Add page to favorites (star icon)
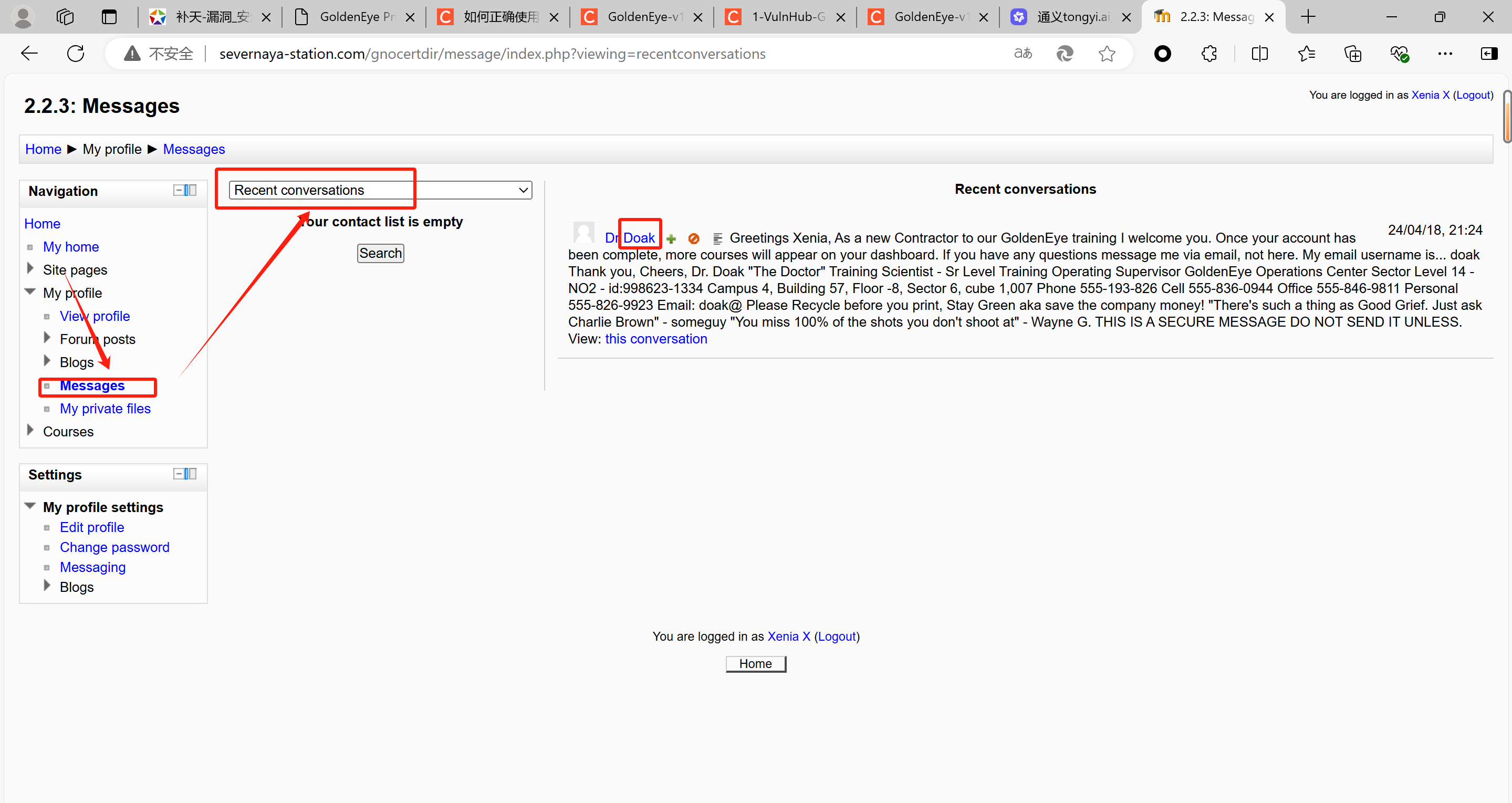The image size is (1512, 803). pyautogui.click(x=1107, y=54)
